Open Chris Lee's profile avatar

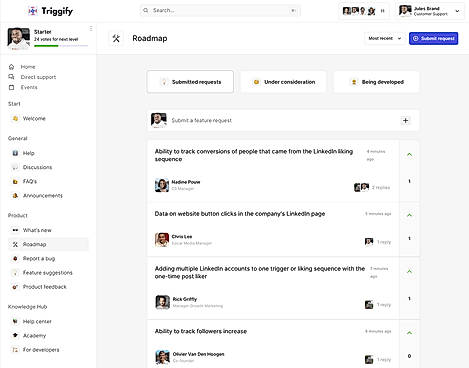[162, 239]
